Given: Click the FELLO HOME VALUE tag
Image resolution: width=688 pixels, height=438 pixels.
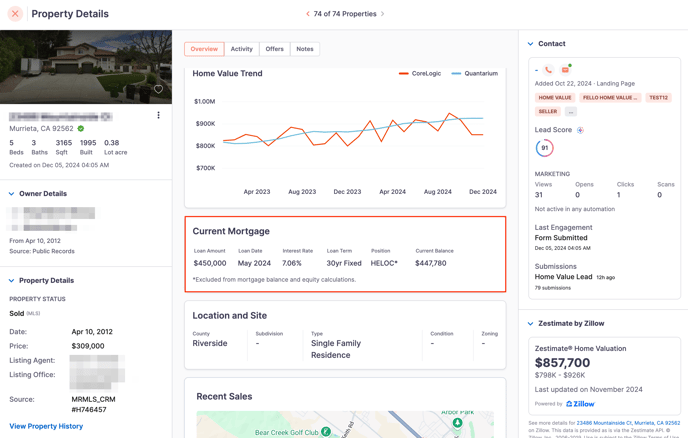Looking at the screenshot, I should 610,97.
